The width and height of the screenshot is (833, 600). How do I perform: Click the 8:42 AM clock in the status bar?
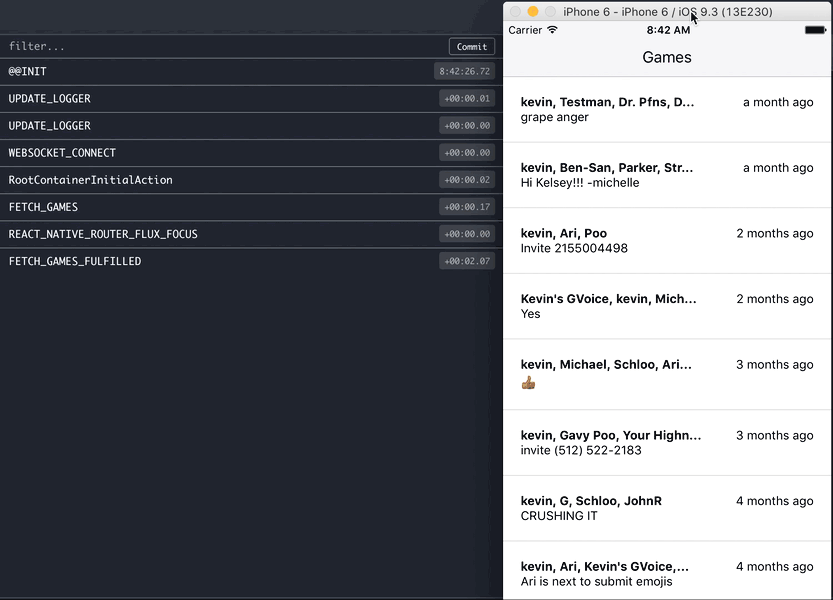pyautogui.click(x=668, y=30)
